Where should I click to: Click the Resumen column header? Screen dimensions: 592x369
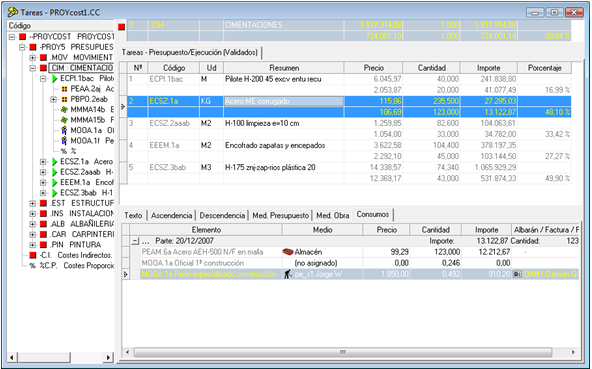point(284,68)
